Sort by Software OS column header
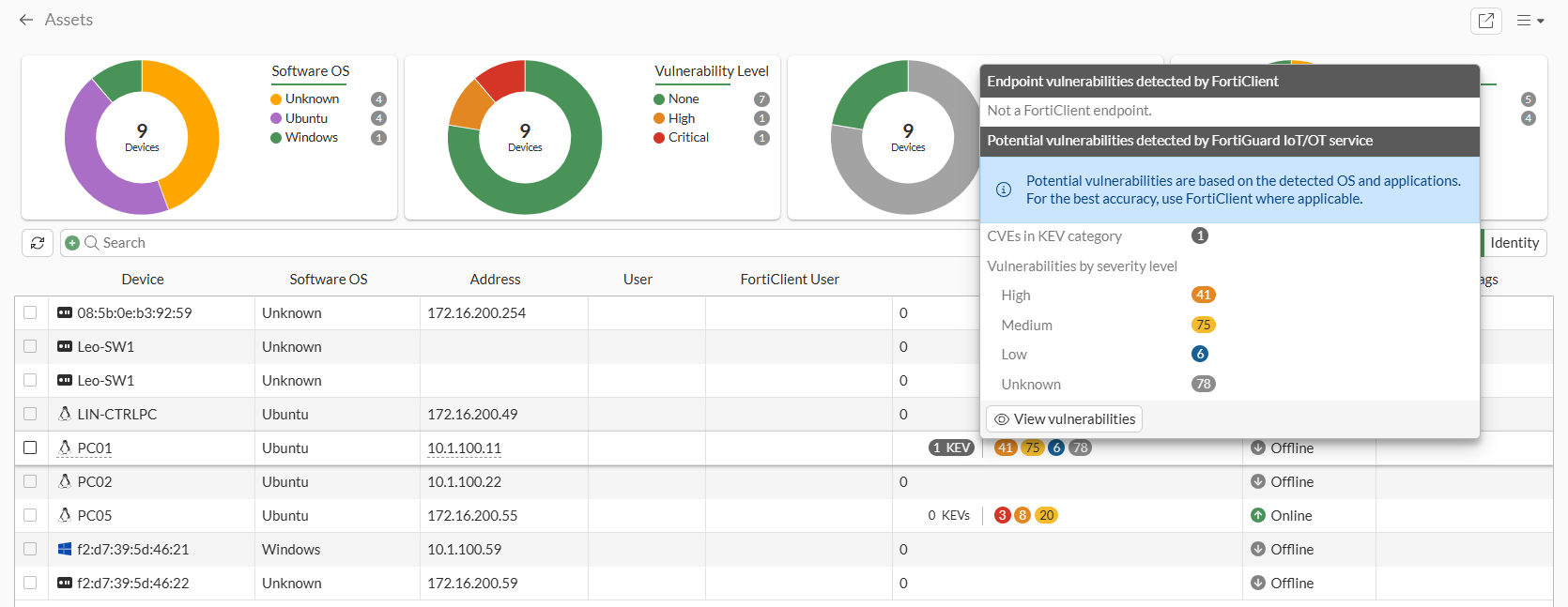Image resolution: width=1568 pixels, height=607 pixels. 328,279
